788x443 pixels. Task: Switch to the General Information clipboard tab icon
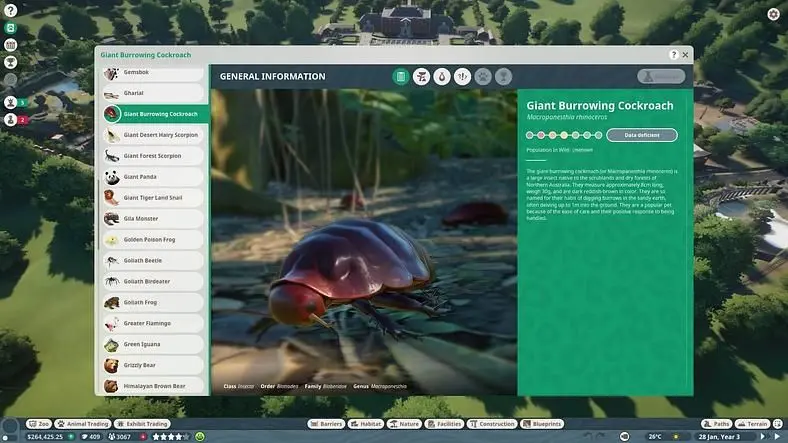[401, 76]
